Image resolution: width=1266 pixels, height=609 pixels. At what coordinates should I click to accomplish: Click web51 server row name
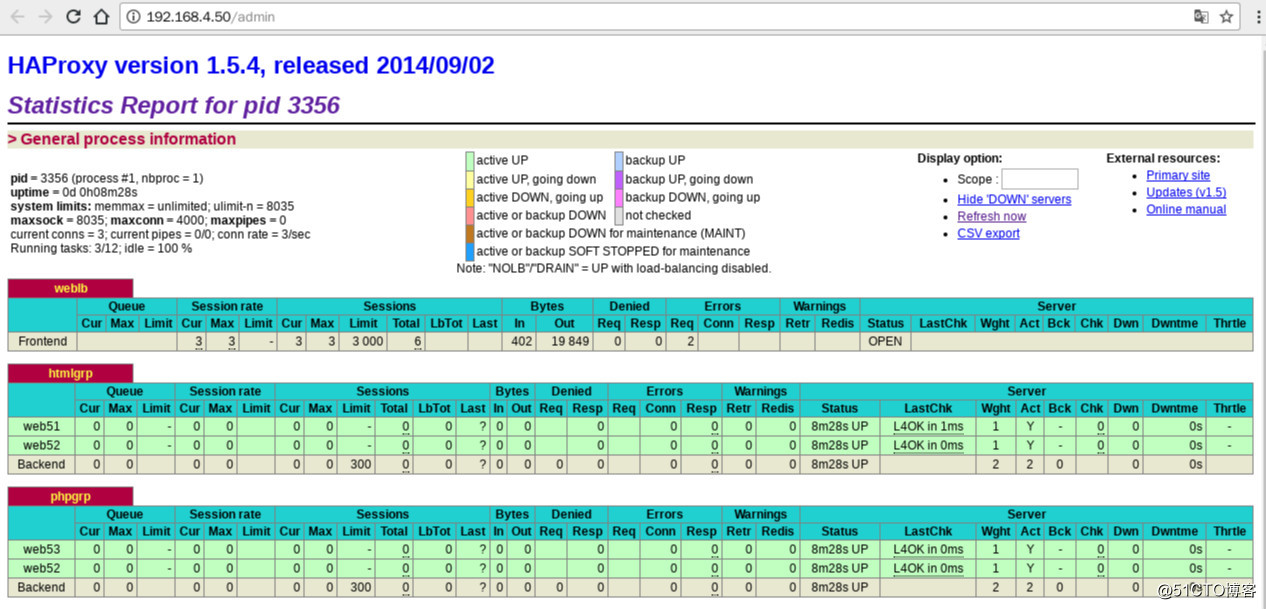pyautogui.click(x=41, y=426)
